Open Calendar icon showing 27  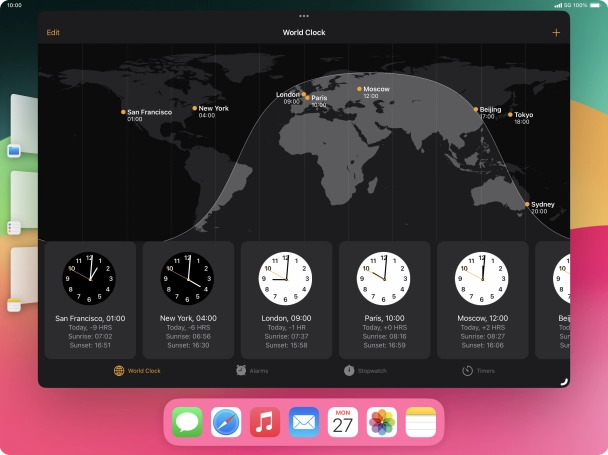(x=343, y=422)
